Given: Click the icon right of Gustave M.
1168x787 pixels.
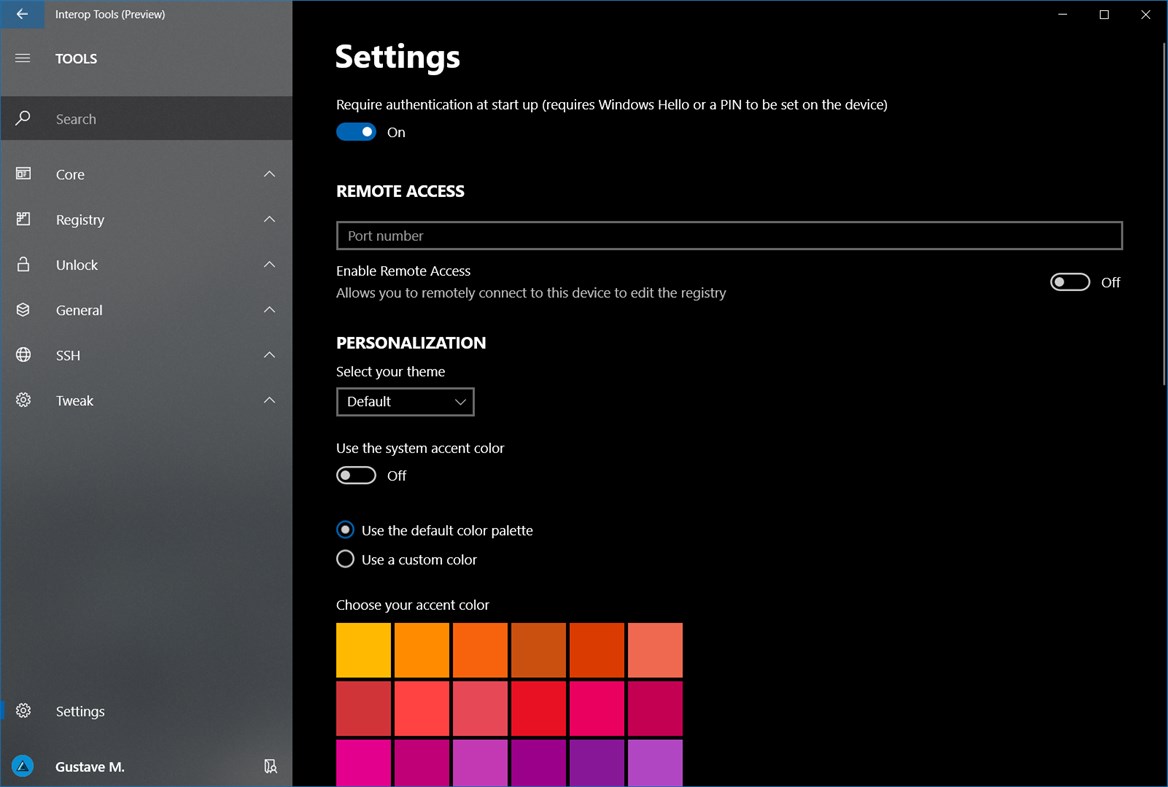Looking at the screenshot, I should 270,766.
